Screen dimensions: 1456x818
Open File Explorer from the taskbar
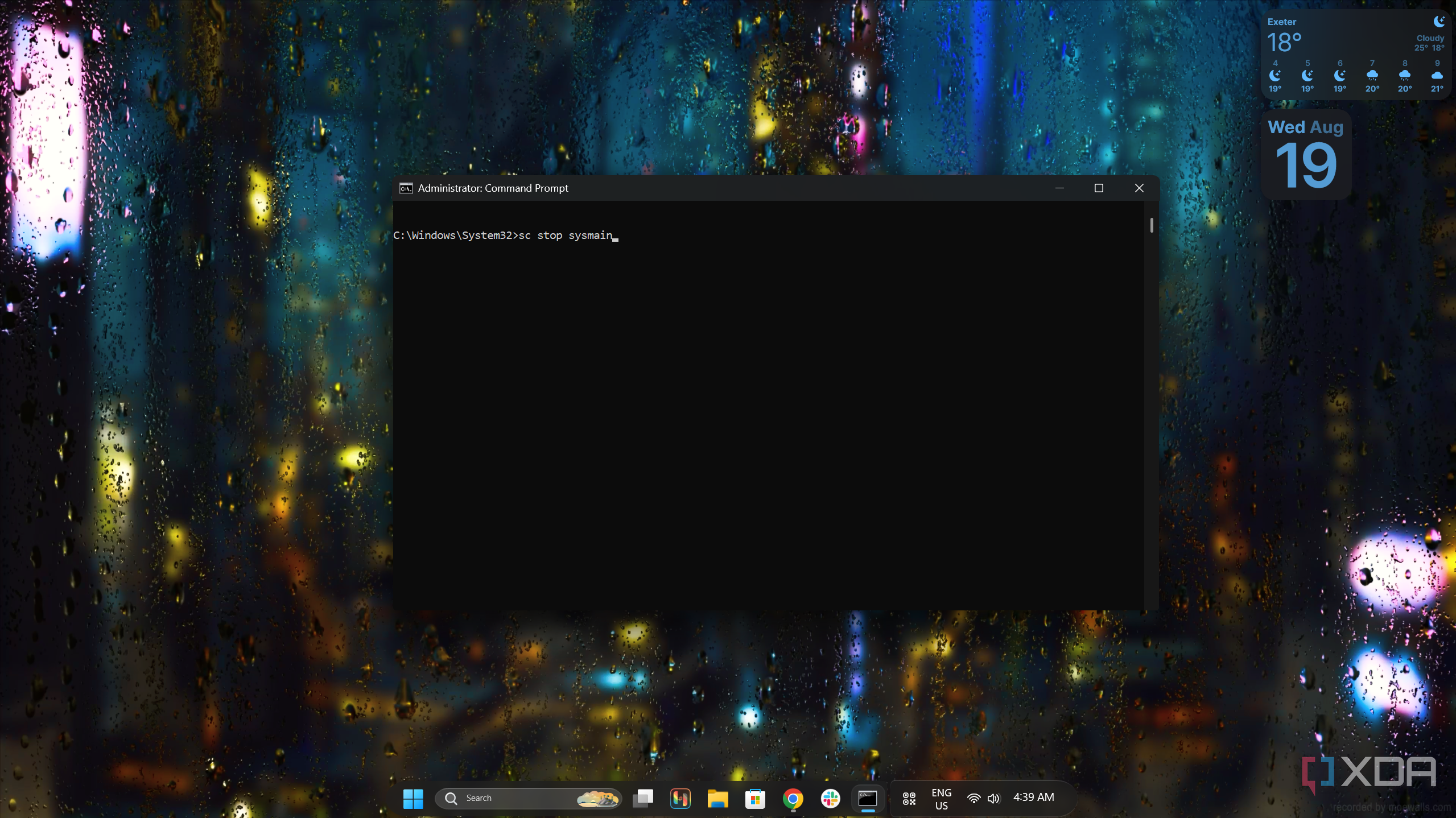pos(718,798)
